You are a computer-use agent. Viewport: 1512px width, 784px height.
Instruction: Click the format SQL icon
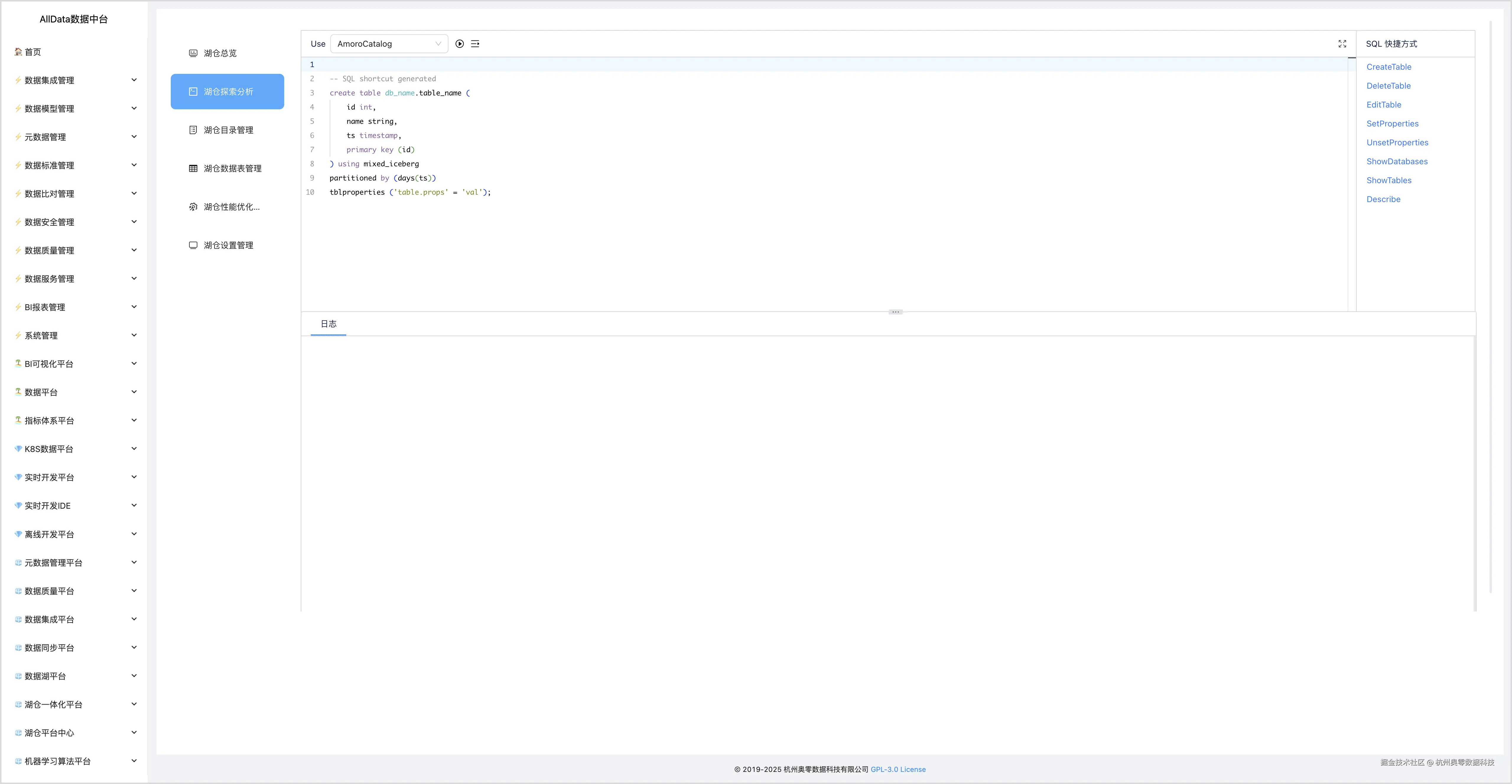[x=475, y=44]
